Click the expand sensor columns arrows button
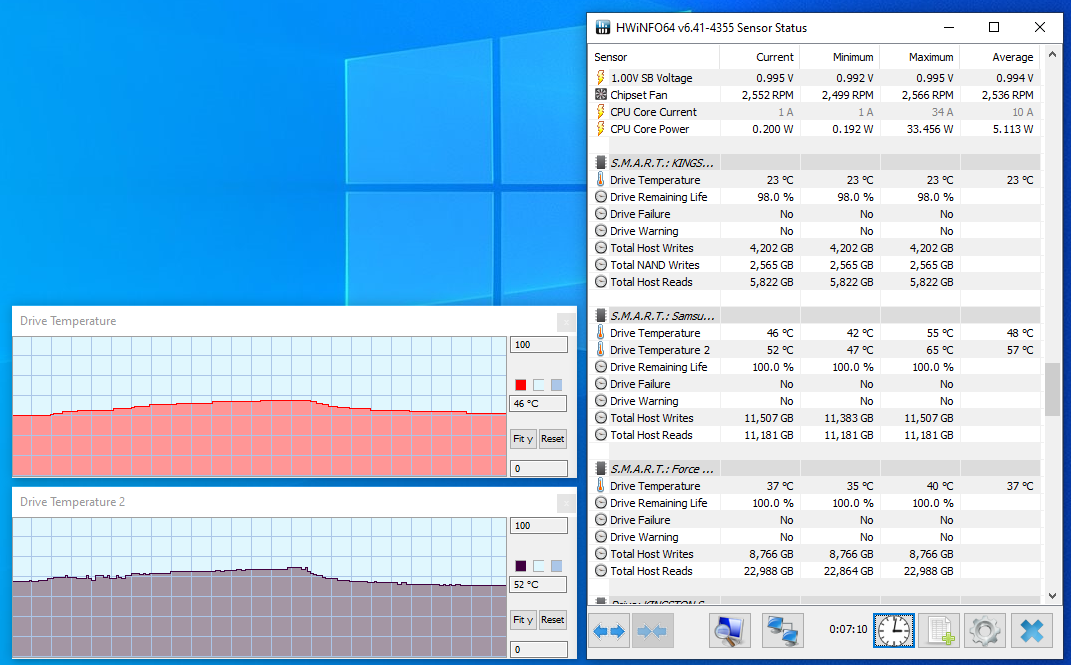This screenshot has width=1071, height=665. coord(609,631)
